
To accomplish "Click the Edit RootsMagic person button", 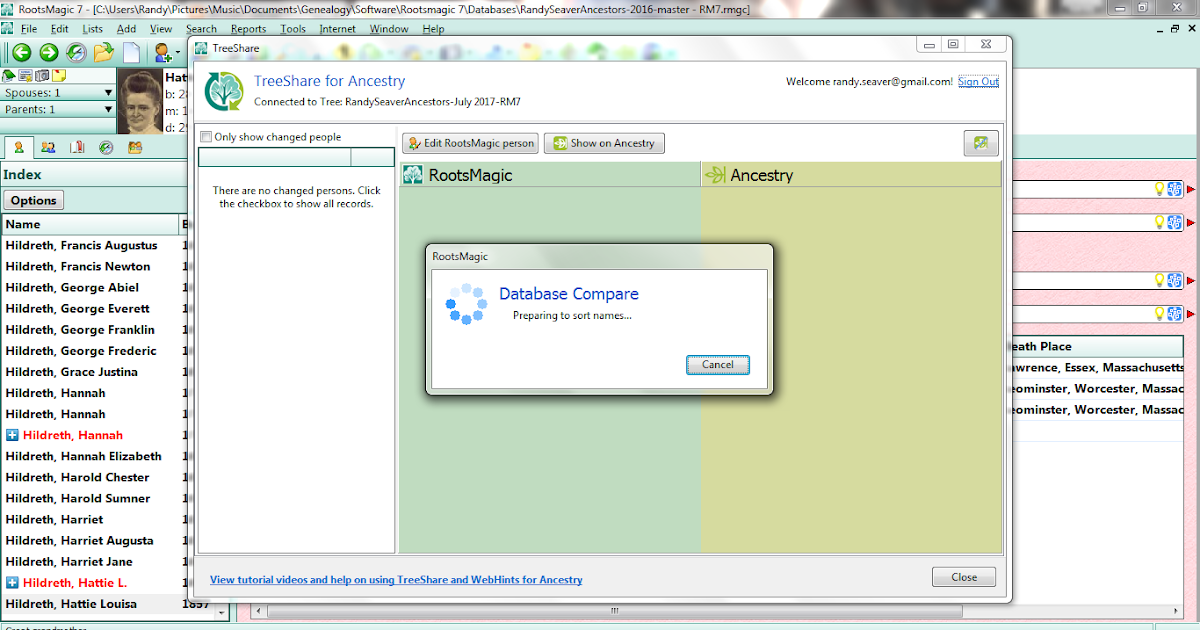I will pos(470,143).
